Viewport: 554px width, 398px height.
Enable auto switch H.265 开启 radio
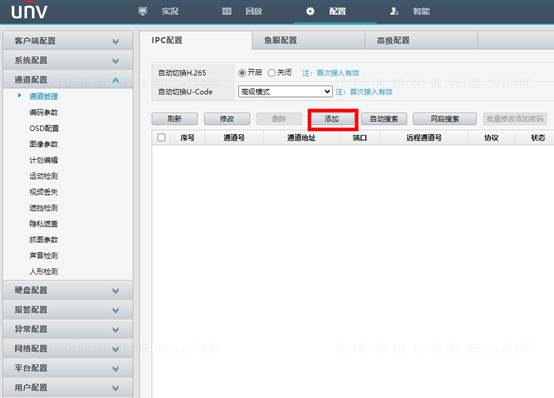coord(242,73)
